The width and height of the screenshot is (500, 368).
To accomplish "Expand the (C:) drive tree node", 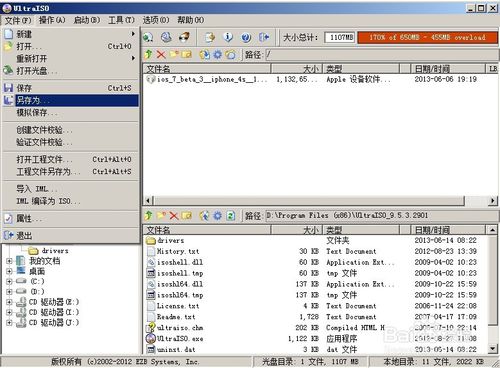I will click(9, 282).
